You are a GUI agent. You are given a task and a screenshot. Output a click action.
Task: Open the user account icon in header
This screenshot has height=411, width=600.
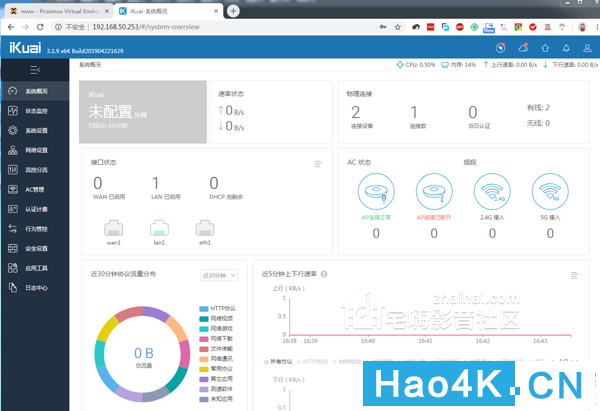pos(587,48)
